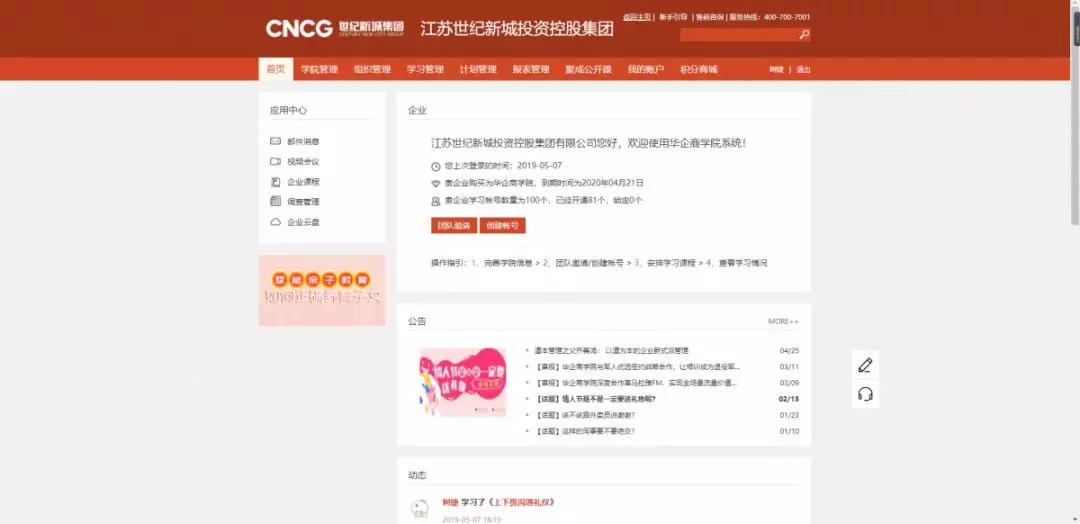Open the Valentine's announcement banner image
Image resolution: width=1080 pixels, height=524 pixels.
tap(462, 382)
